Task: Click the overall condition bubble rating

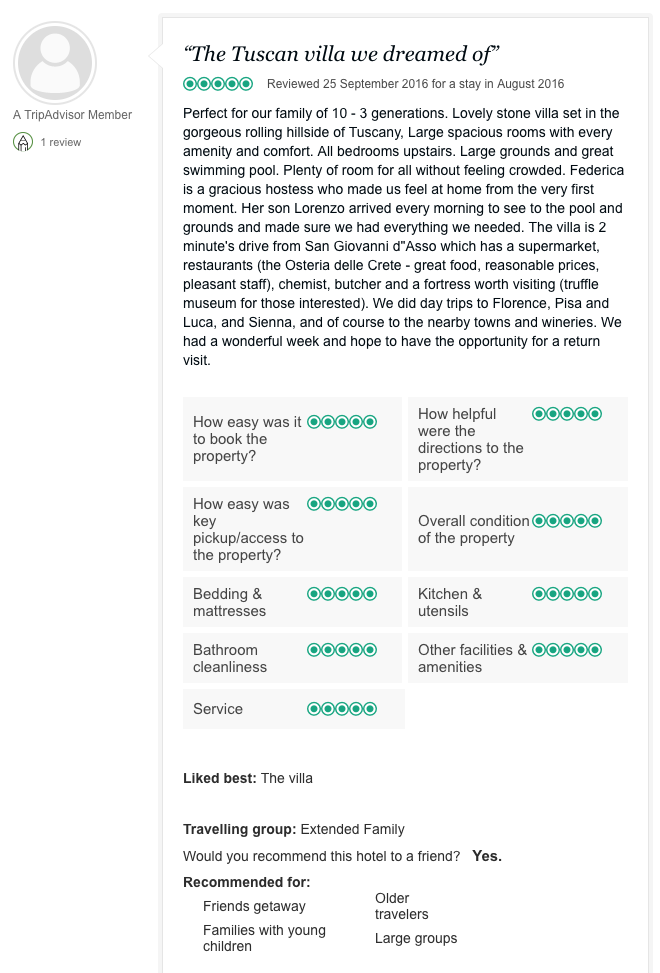Action: click(x=567, y=521)
